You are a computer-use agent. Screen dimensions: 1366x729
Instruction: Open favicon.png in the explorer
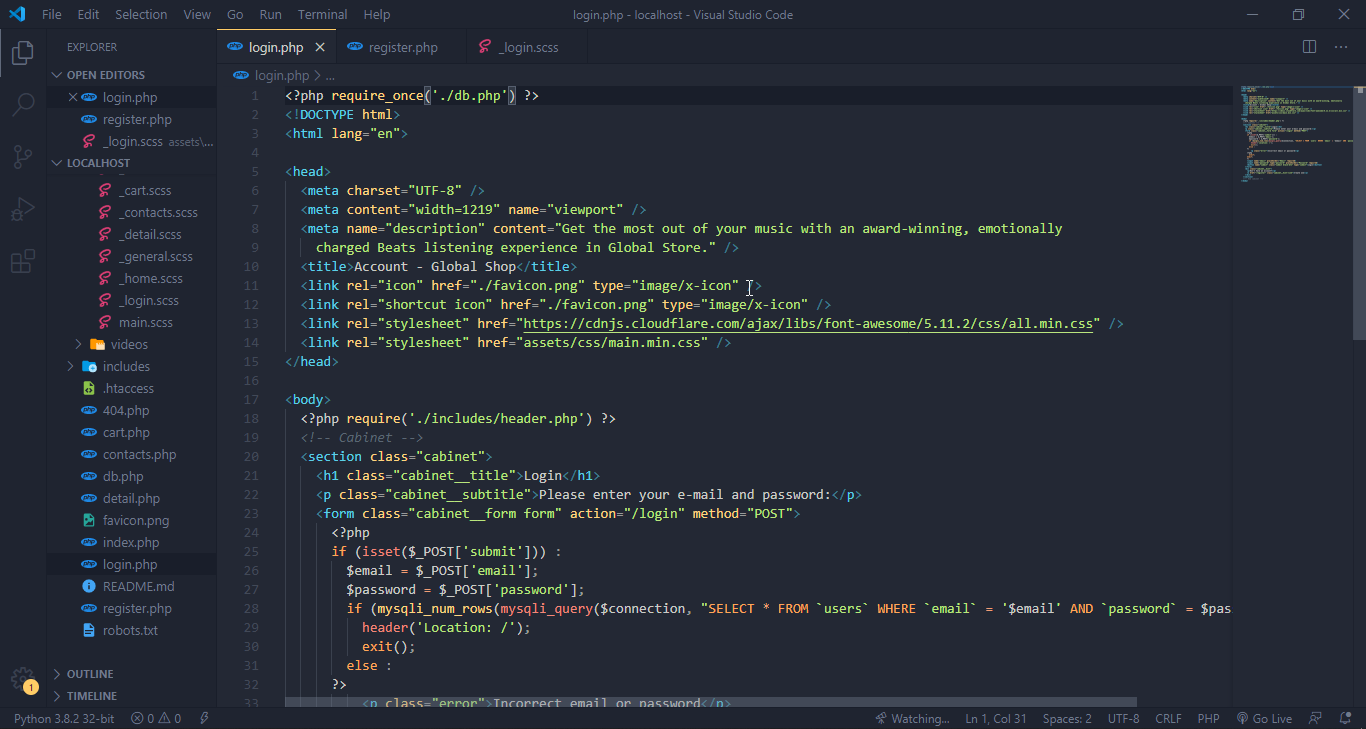point(131,520)
